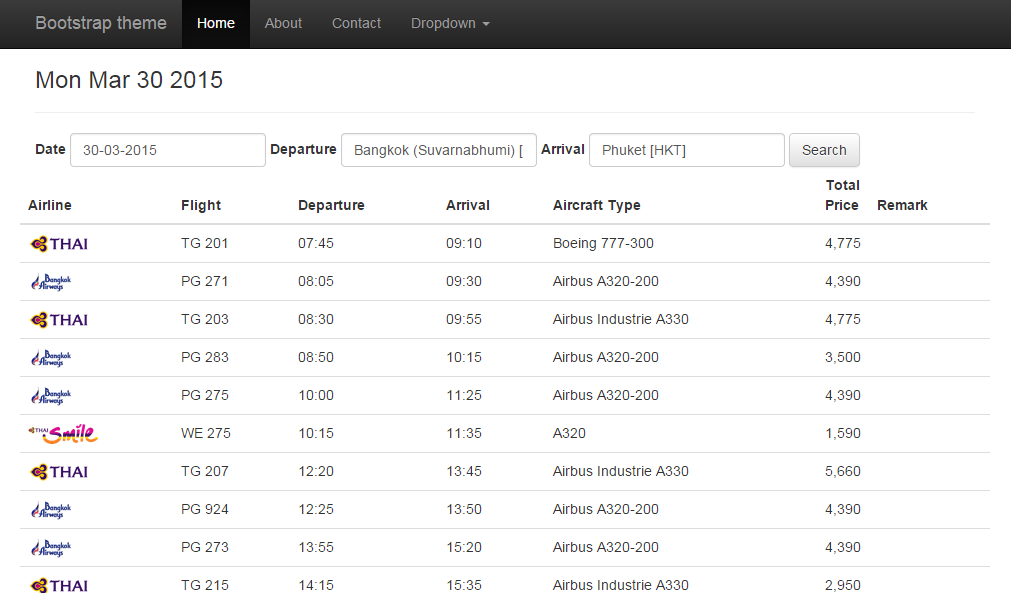Click the price 4,775 for TG 201
1011x593 pixels.
click(843, 243)
